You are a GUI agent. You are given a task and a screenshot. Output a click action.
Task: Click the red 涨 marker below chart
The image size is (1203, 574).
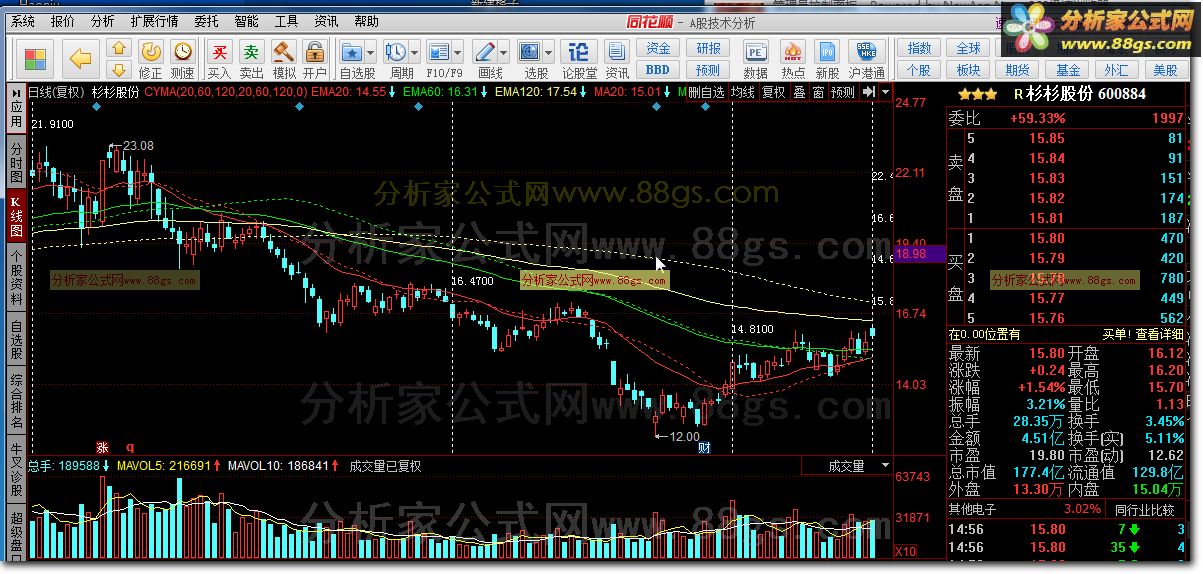click(102, 447)
